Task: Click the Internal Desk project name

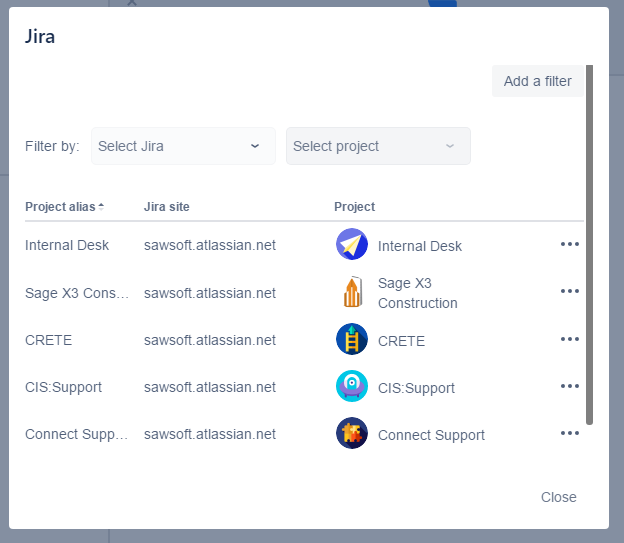Action: click(420, 246)
